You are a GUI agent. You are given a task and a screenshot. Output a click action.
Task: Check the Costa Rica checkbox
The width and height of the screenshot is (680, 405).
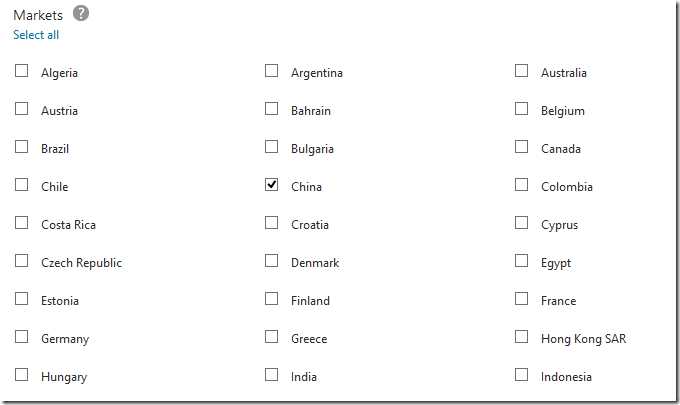click(x=22, y=223)
